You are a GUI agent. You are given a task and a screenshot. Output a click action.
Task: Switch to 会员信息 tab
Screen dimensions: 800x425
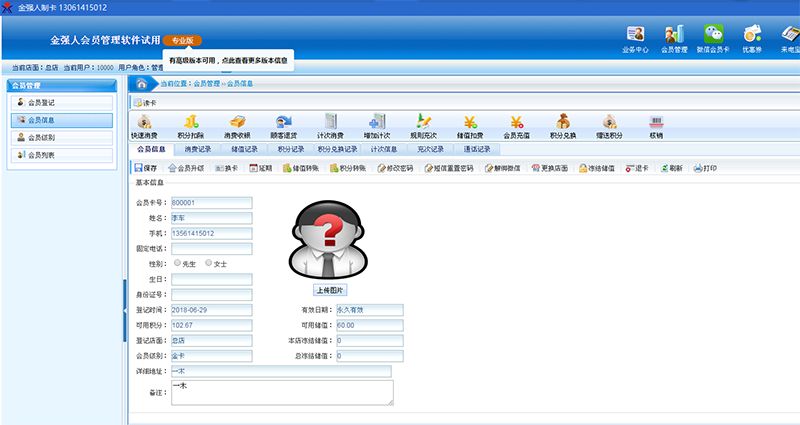click(152, 149)
